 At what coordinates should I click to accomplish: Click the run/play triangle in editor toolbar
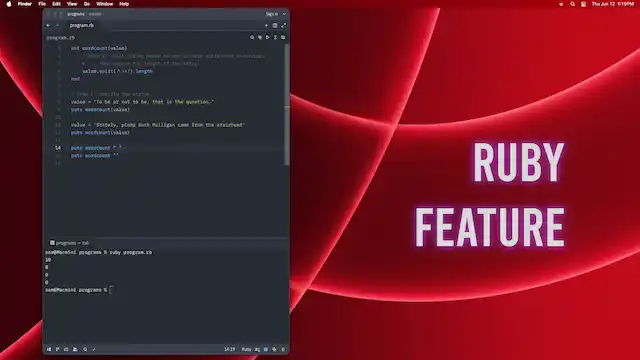pyautogui.click(x=268, y=38)
